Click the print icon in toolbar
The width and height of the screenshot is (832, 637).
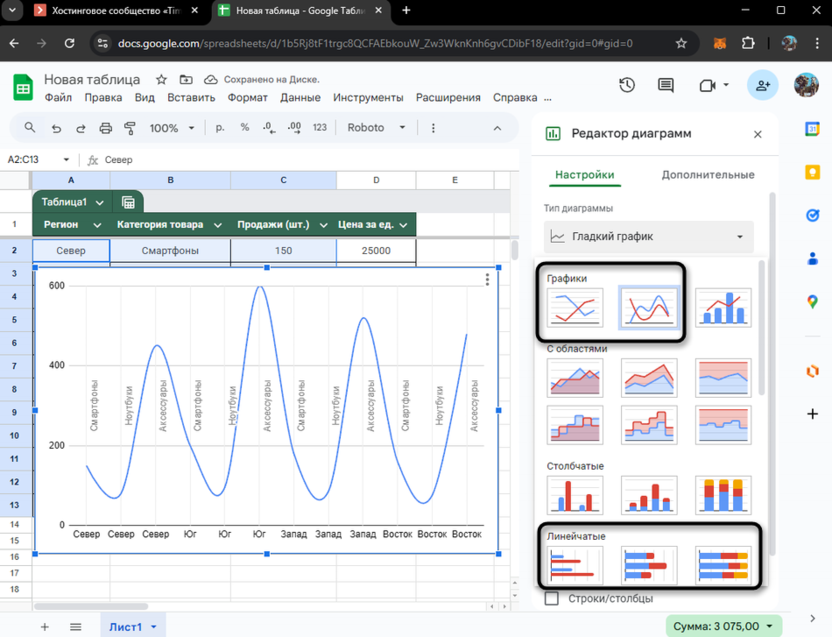click(106, 128)
